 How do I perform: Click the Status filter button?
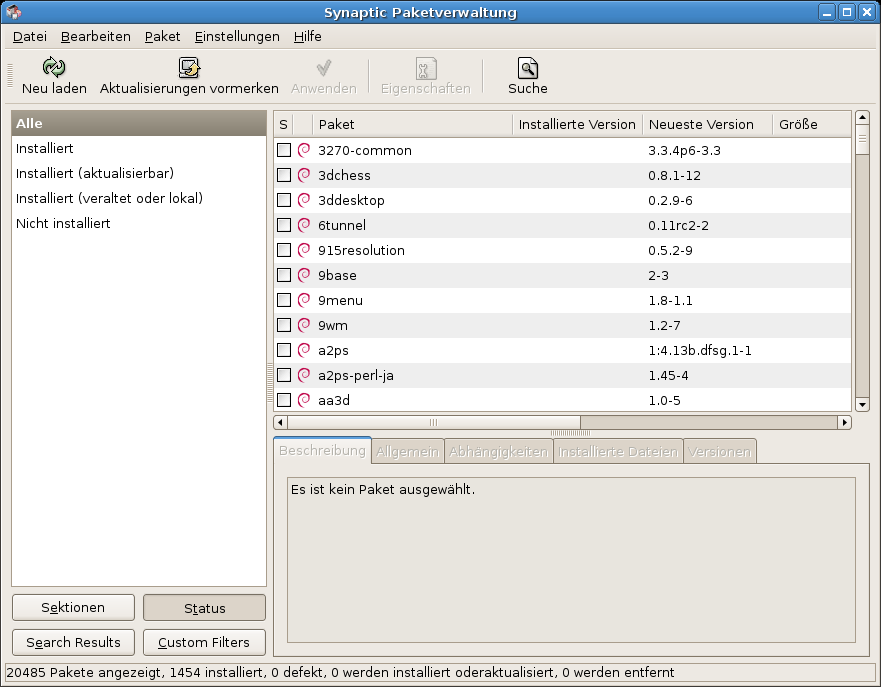(x=205, y=608)
